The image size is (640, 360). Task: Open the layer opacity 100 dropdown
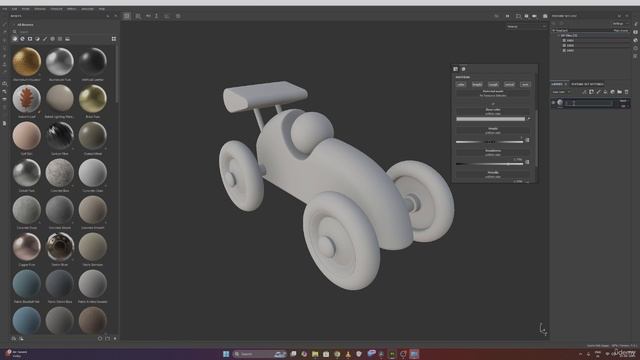point(624,106)
